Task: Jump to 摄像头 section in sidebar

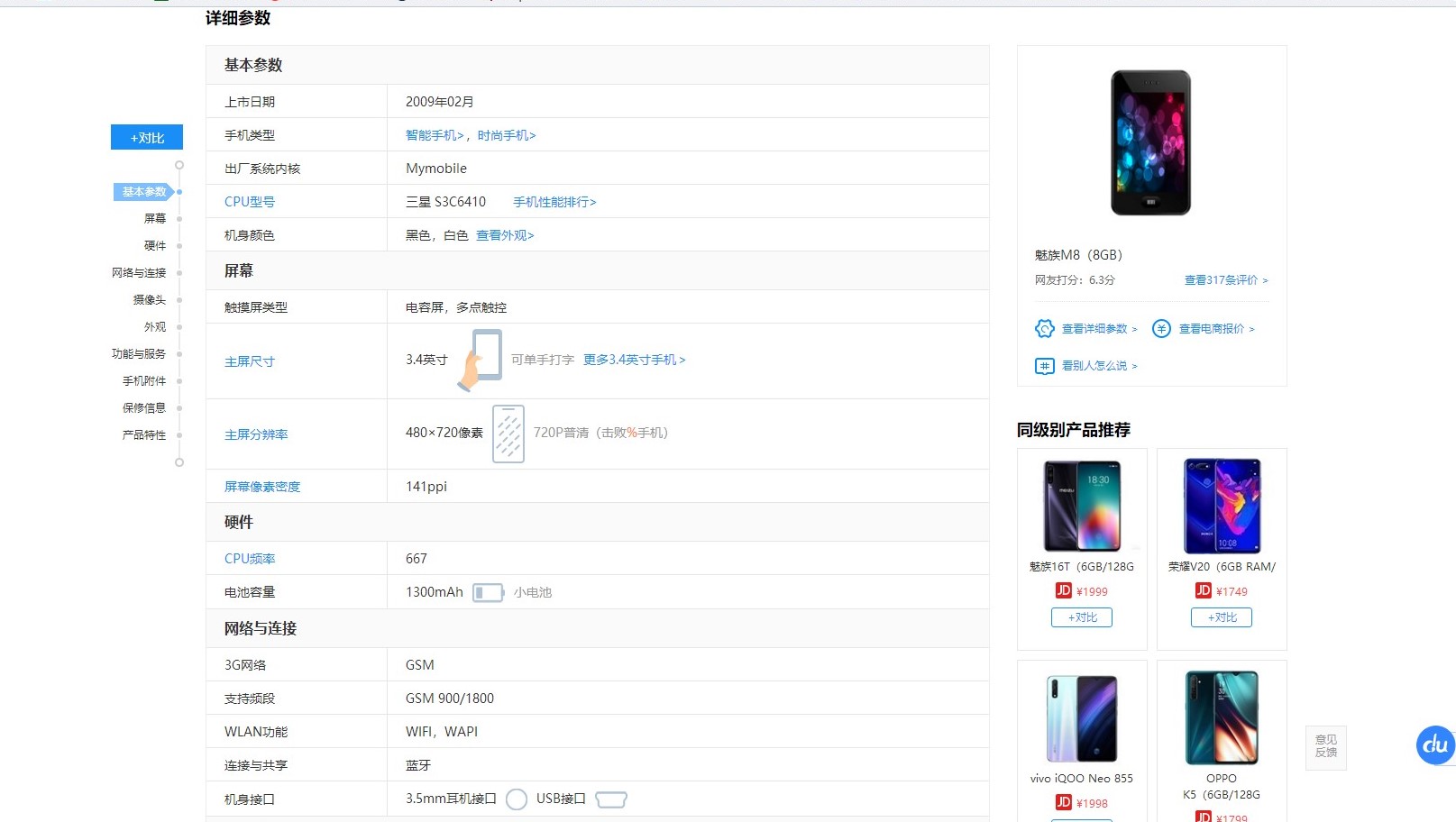Action: pos(150,300)
